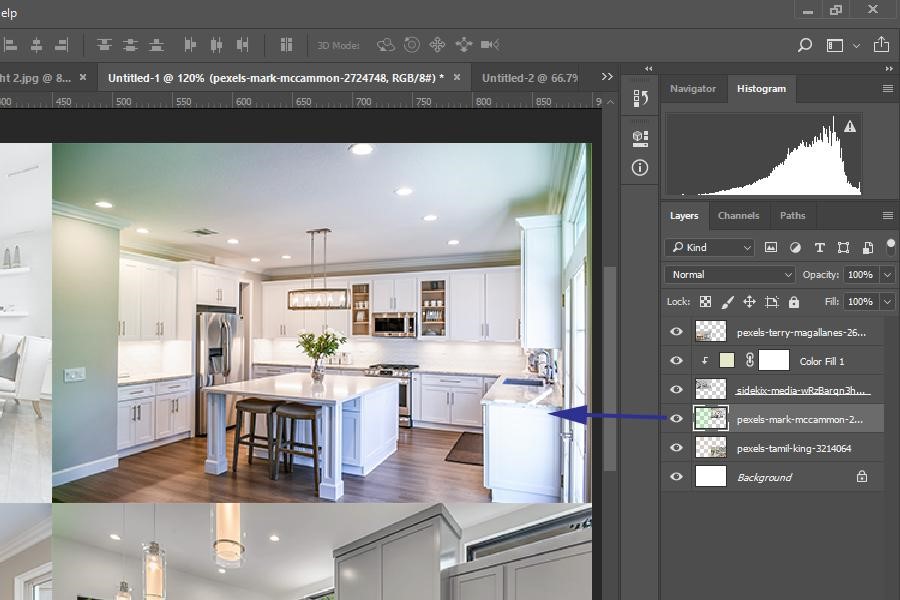Click the Share export icon
Screen dimensions: 900x600
(x=881, y=45)
